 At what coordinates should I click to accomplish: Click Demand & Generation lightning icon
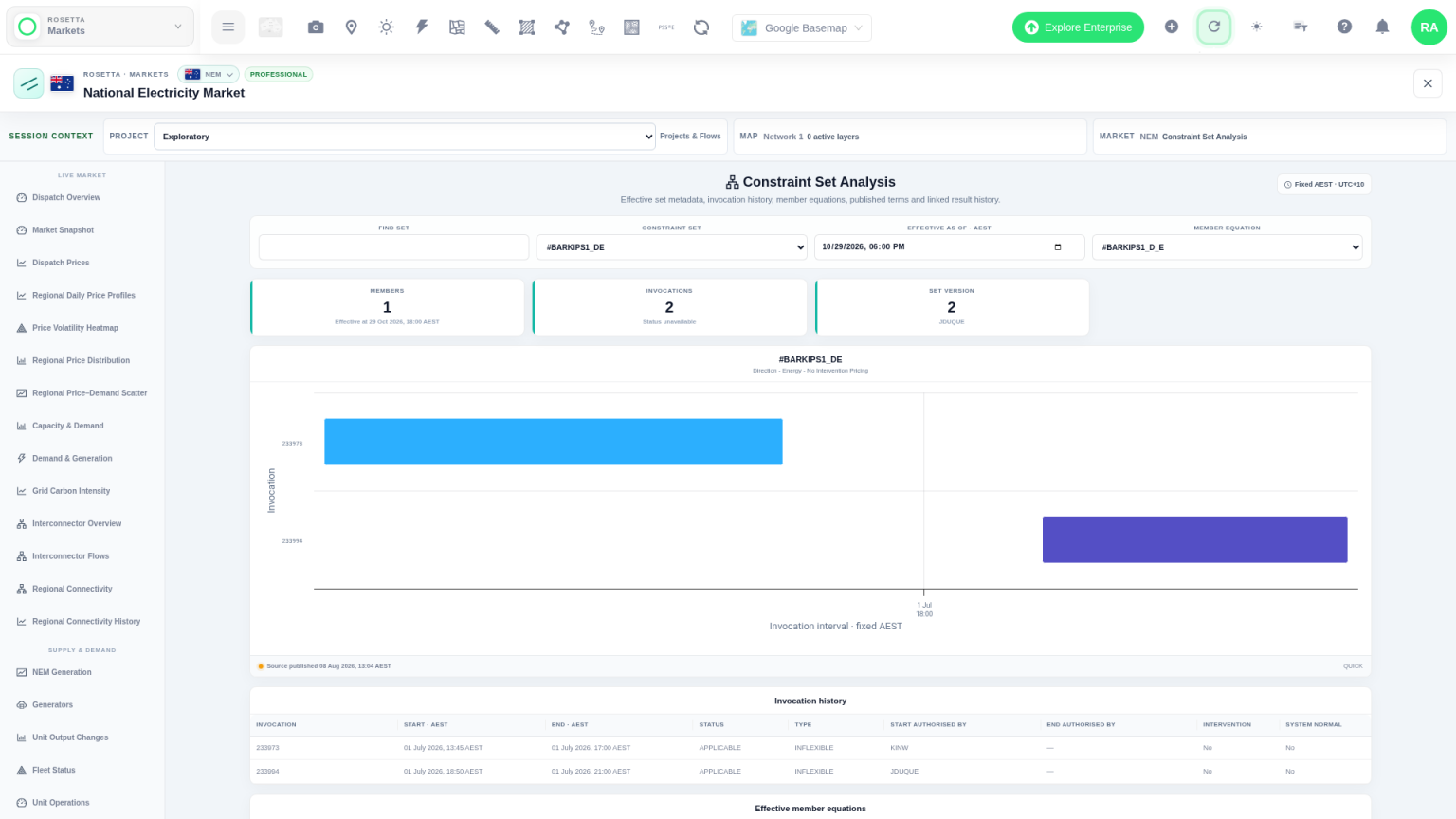[21, 459]
